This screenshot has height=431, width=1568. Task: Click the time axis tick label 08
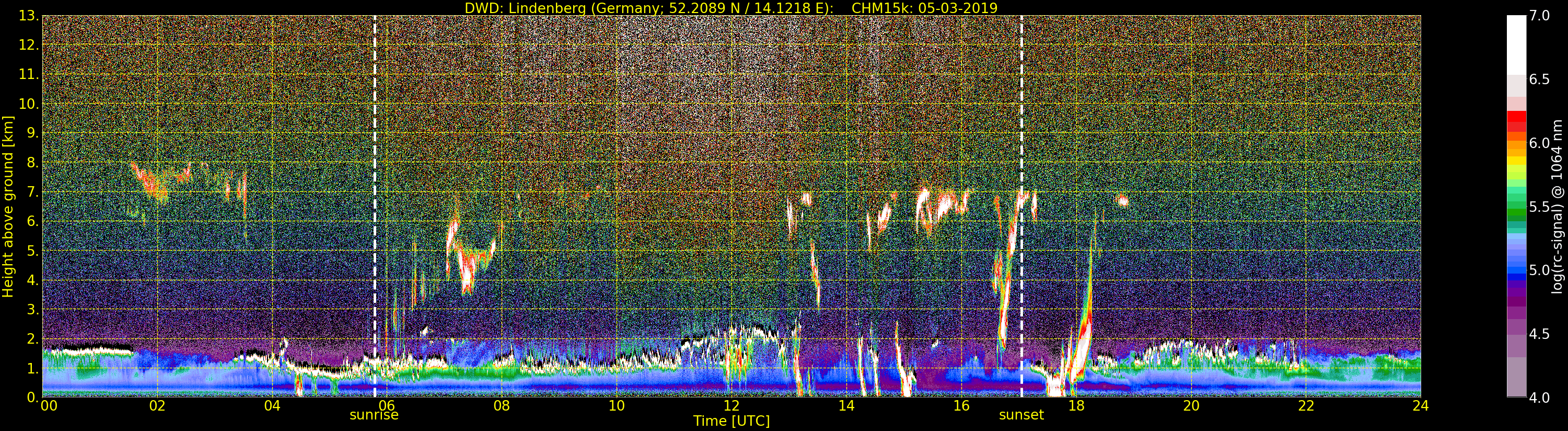pyautogui.click(x=502, y=406)
